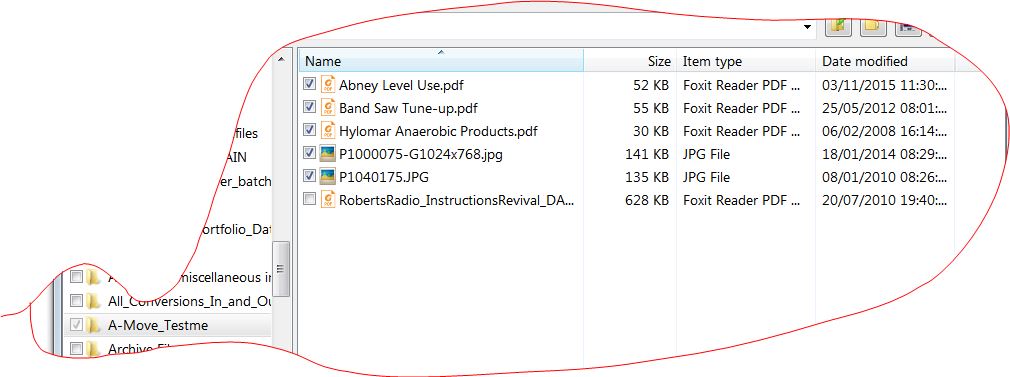Click the image icon of P1040175.JPG
The height and width of the screenshot is (377, 1010).
point(328,177)
